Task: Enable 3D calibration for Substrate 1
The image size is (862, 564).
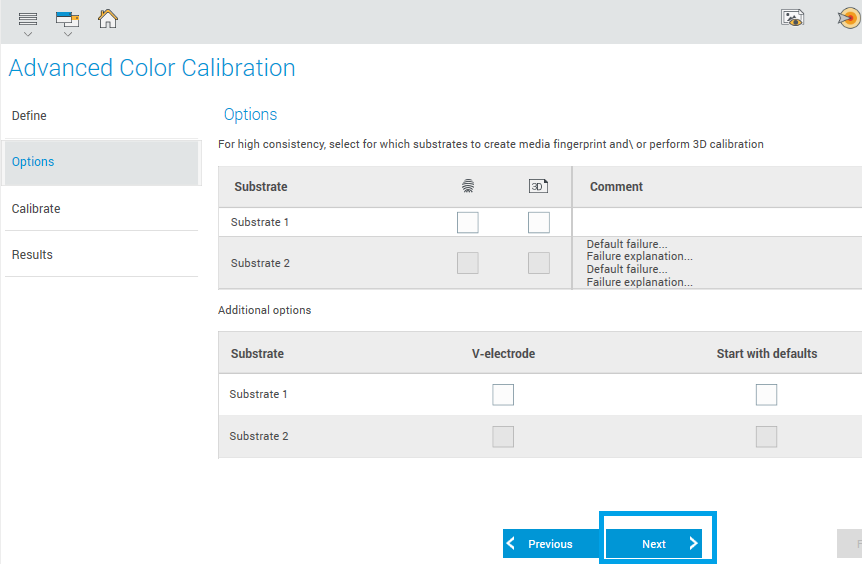Action: pyautogui.click(x=539, y=223)
